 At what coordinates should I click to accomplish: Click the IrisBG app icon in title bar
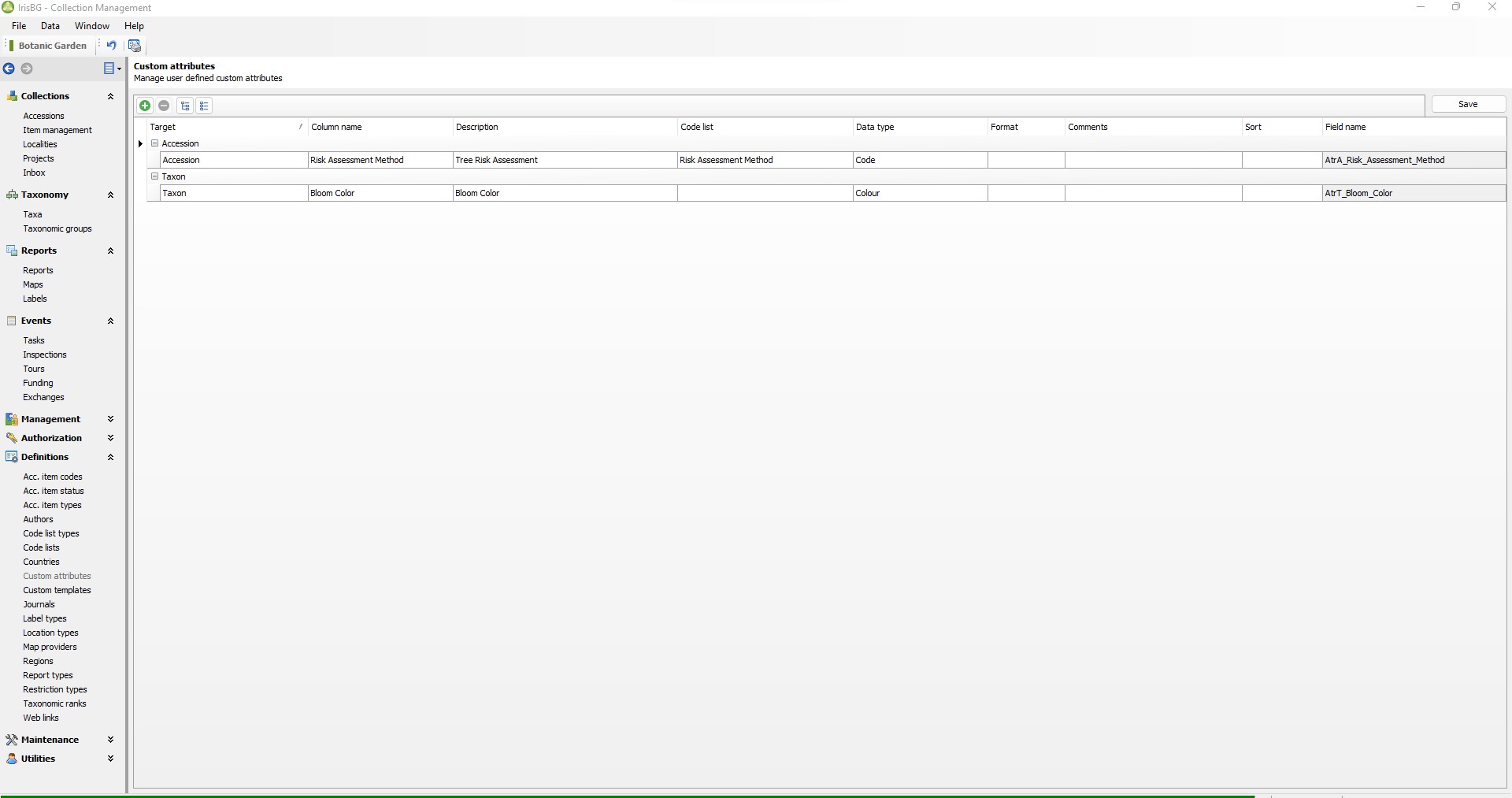[8, 7]
